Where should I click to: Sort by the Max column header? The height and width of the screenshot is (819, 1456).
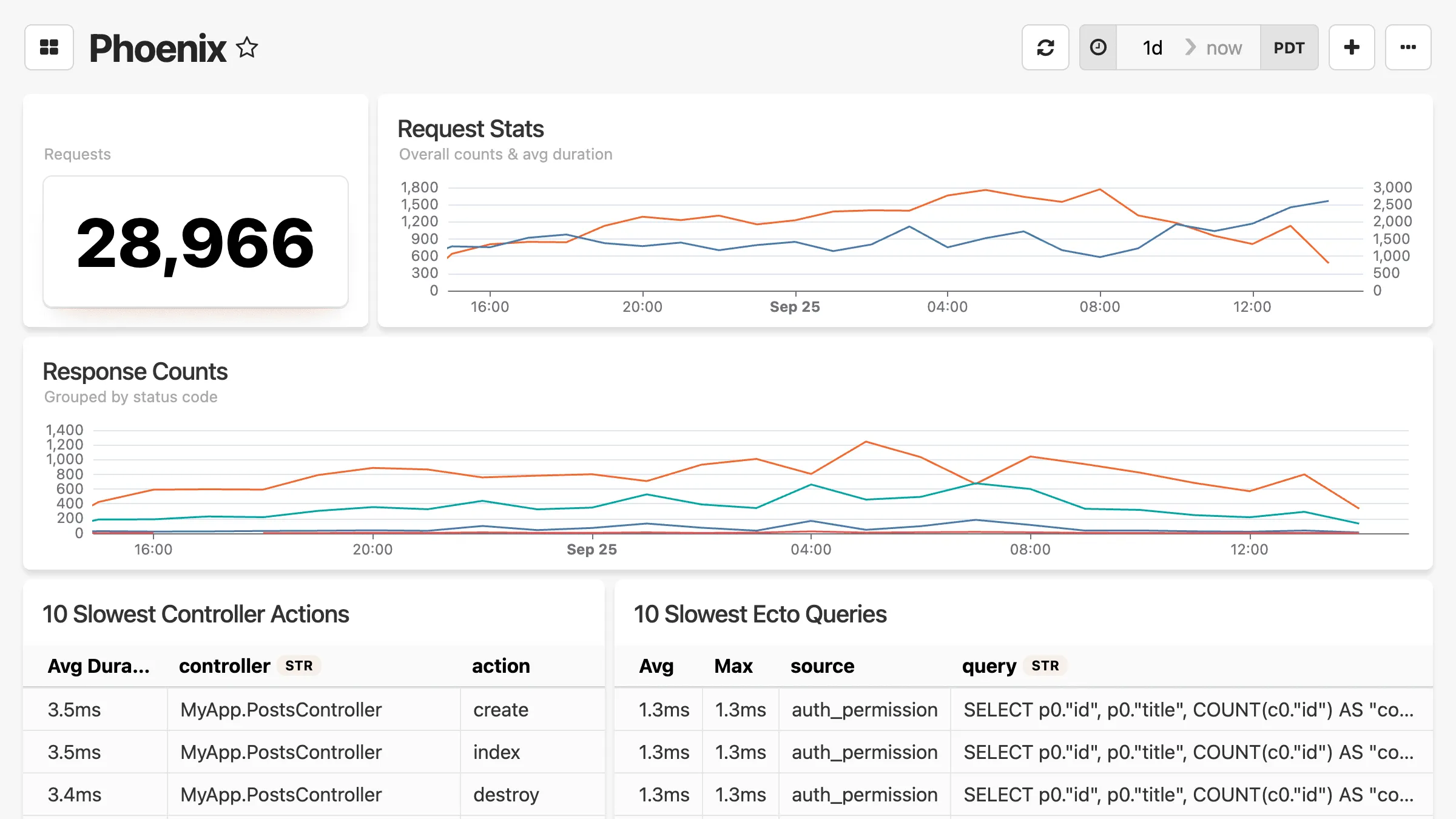click(733, 666)
